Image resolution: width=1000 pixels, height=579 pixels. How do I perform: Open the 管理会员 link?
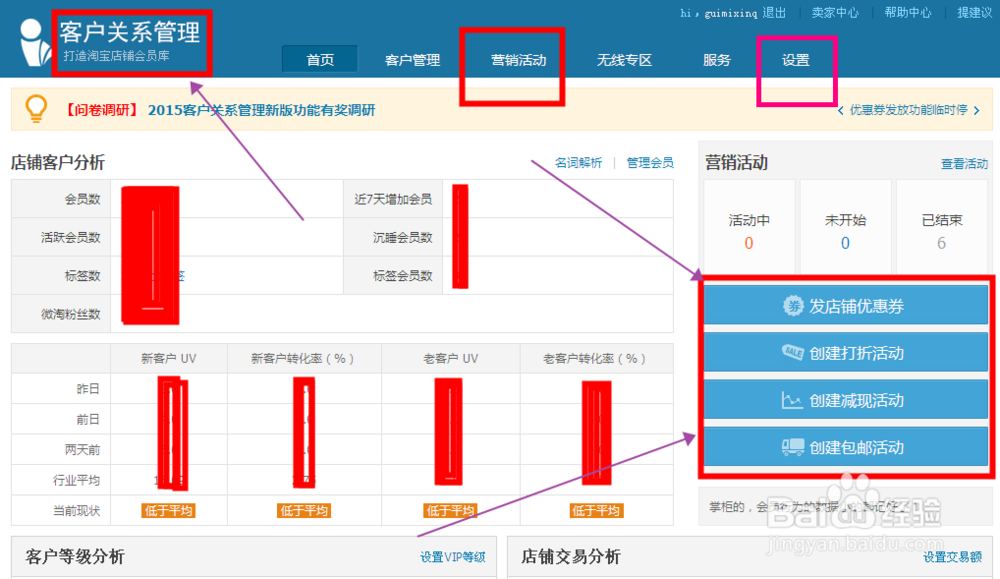pyautogui.click(x=650, y=162)
